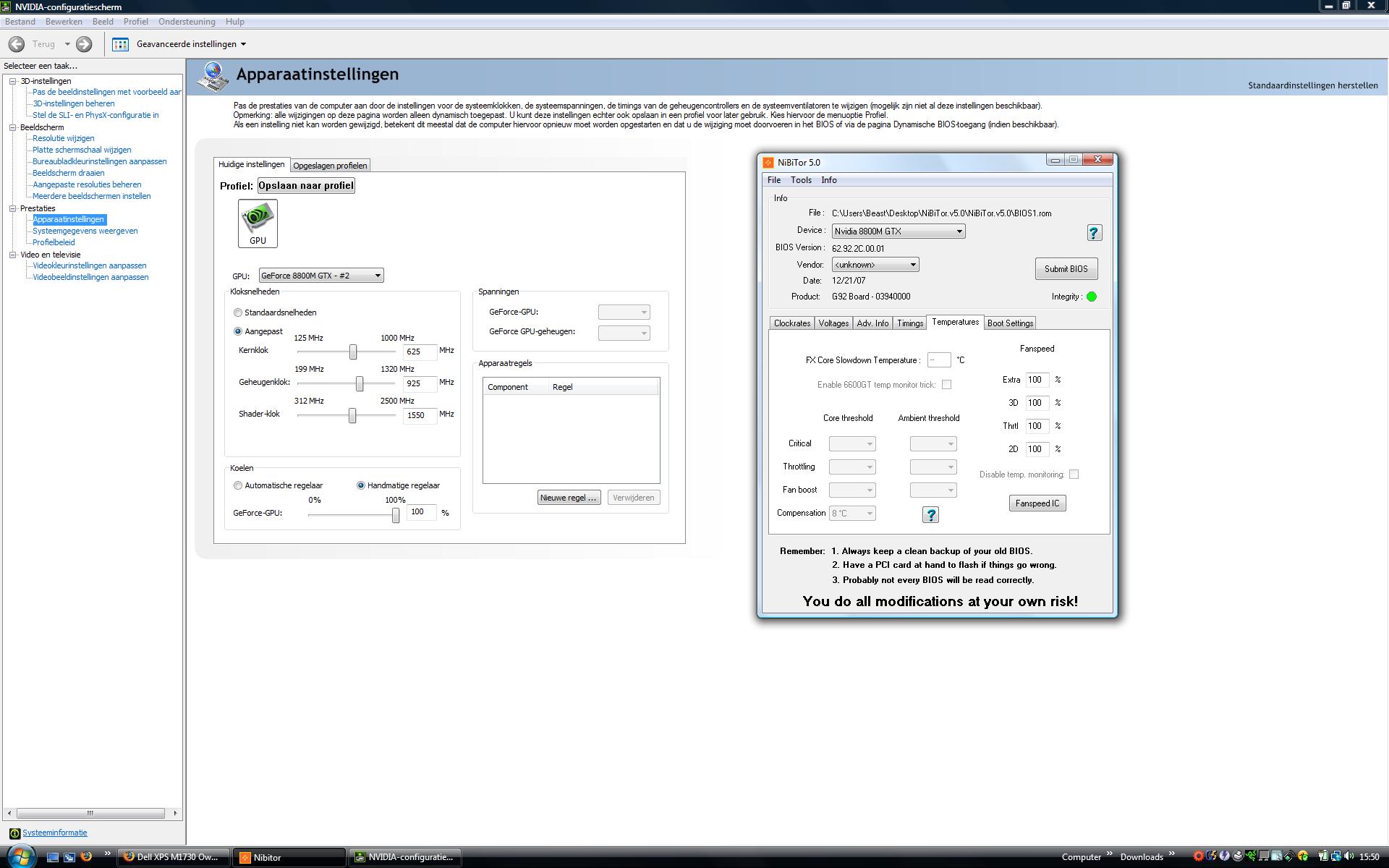
Task: Select Automatische regelaar cooling option
Action: click(237, 485)
